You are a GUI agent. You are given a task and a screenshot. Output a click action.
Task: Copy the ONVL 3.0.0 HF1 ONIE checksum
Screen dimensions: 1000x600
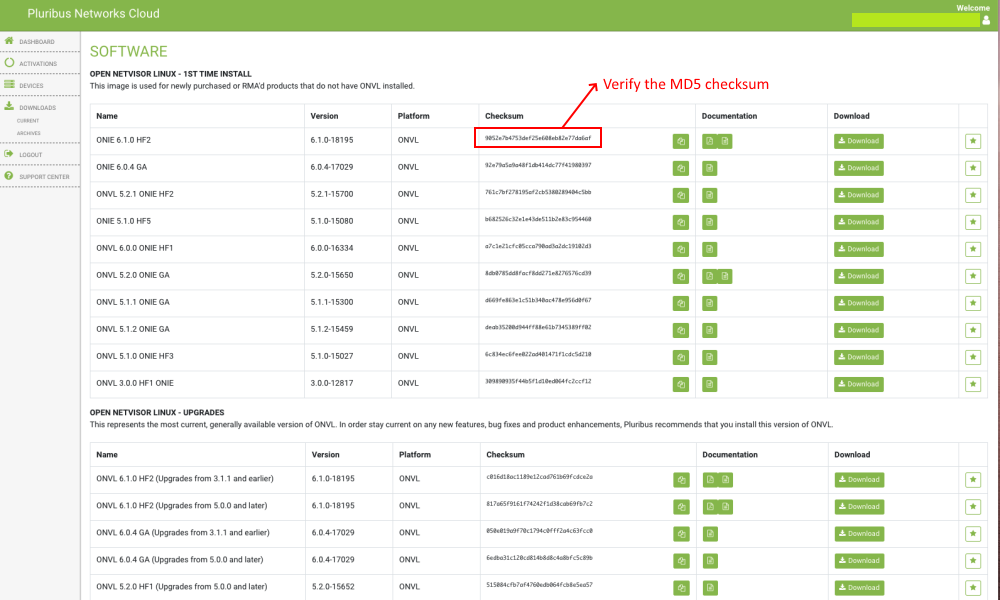[x=680, y=384]
